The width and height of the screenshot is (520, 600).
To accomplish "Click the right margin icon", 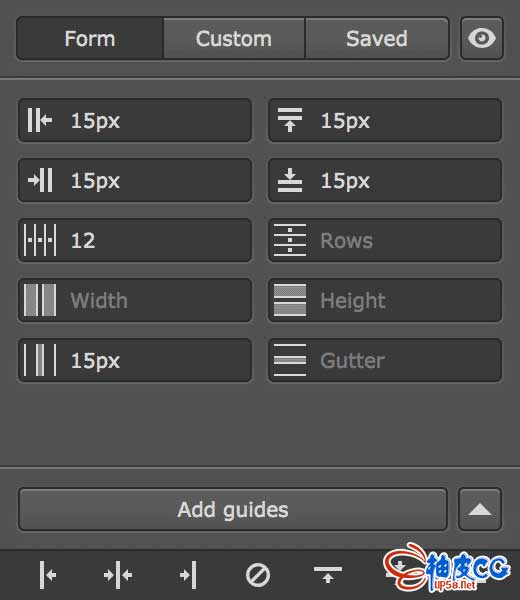I will [40, 180].
